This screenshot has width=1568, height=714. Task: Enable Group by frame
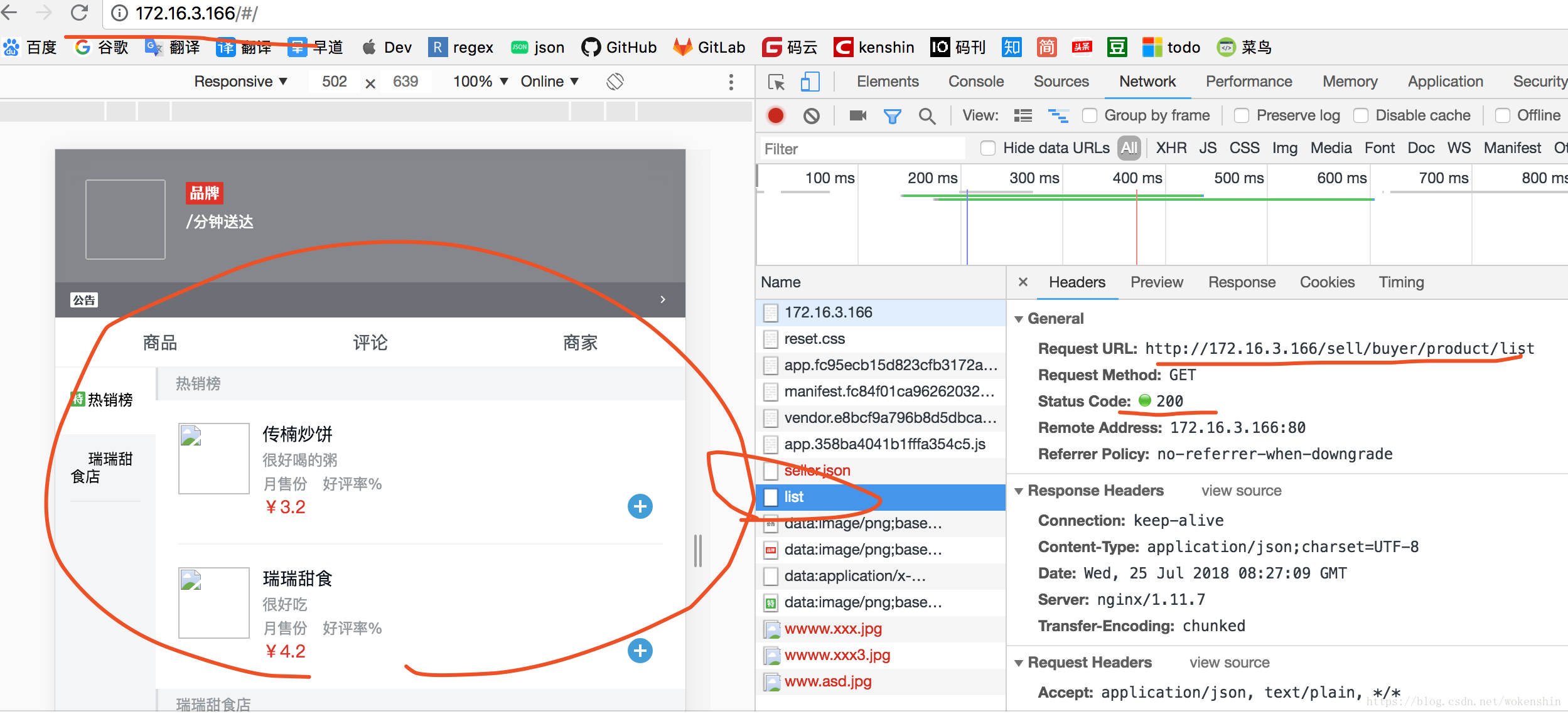coord(1090,115)
